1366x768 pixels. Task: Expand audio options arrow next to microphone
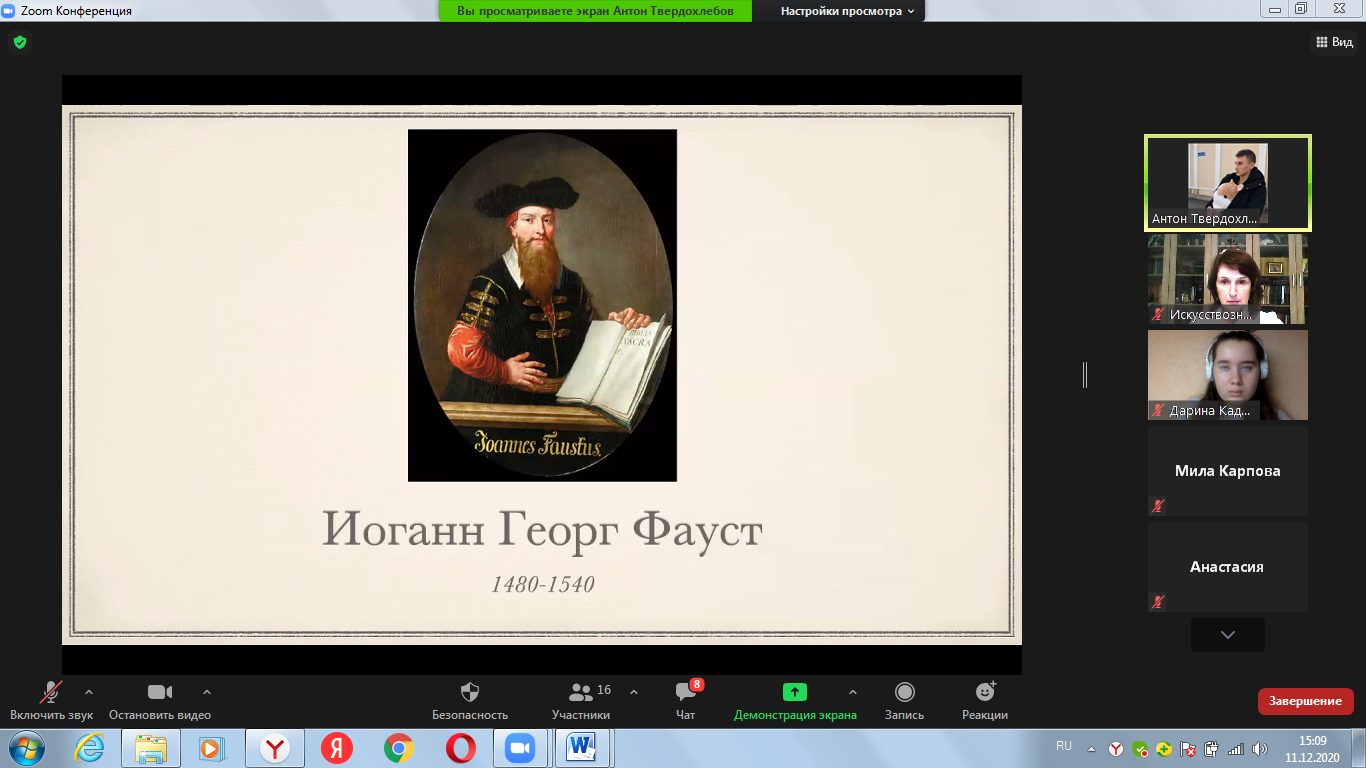coord(89,691)
